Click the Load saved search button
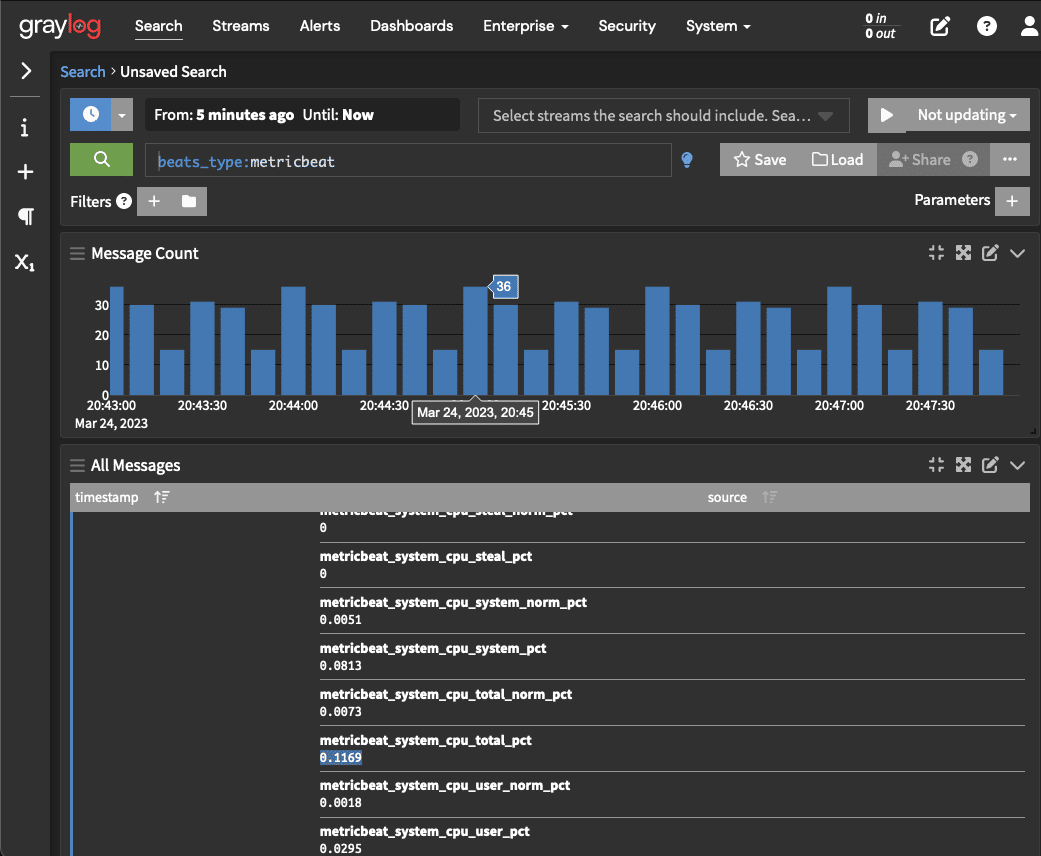 pos(837,160)
